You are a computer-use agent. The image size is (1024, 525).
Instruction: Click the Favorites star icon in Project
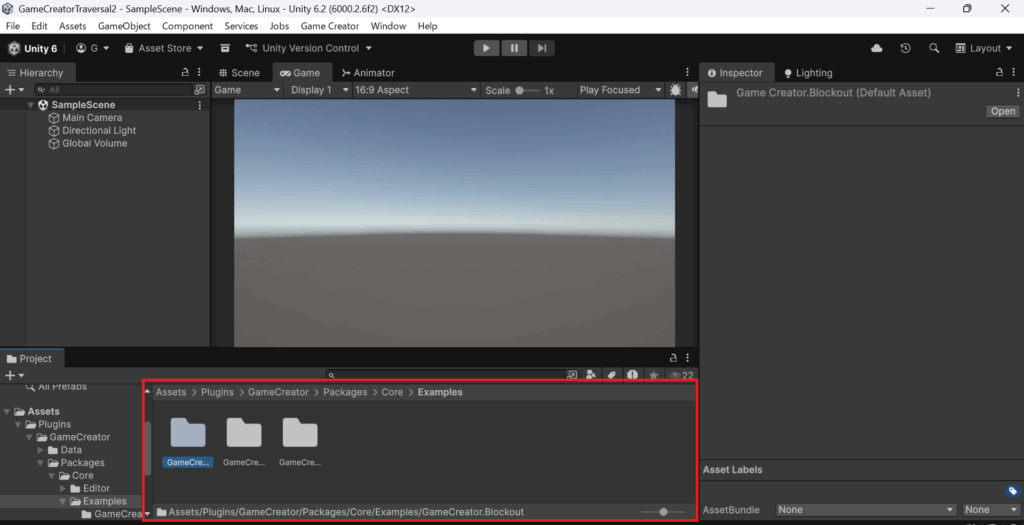coord(654,375)
